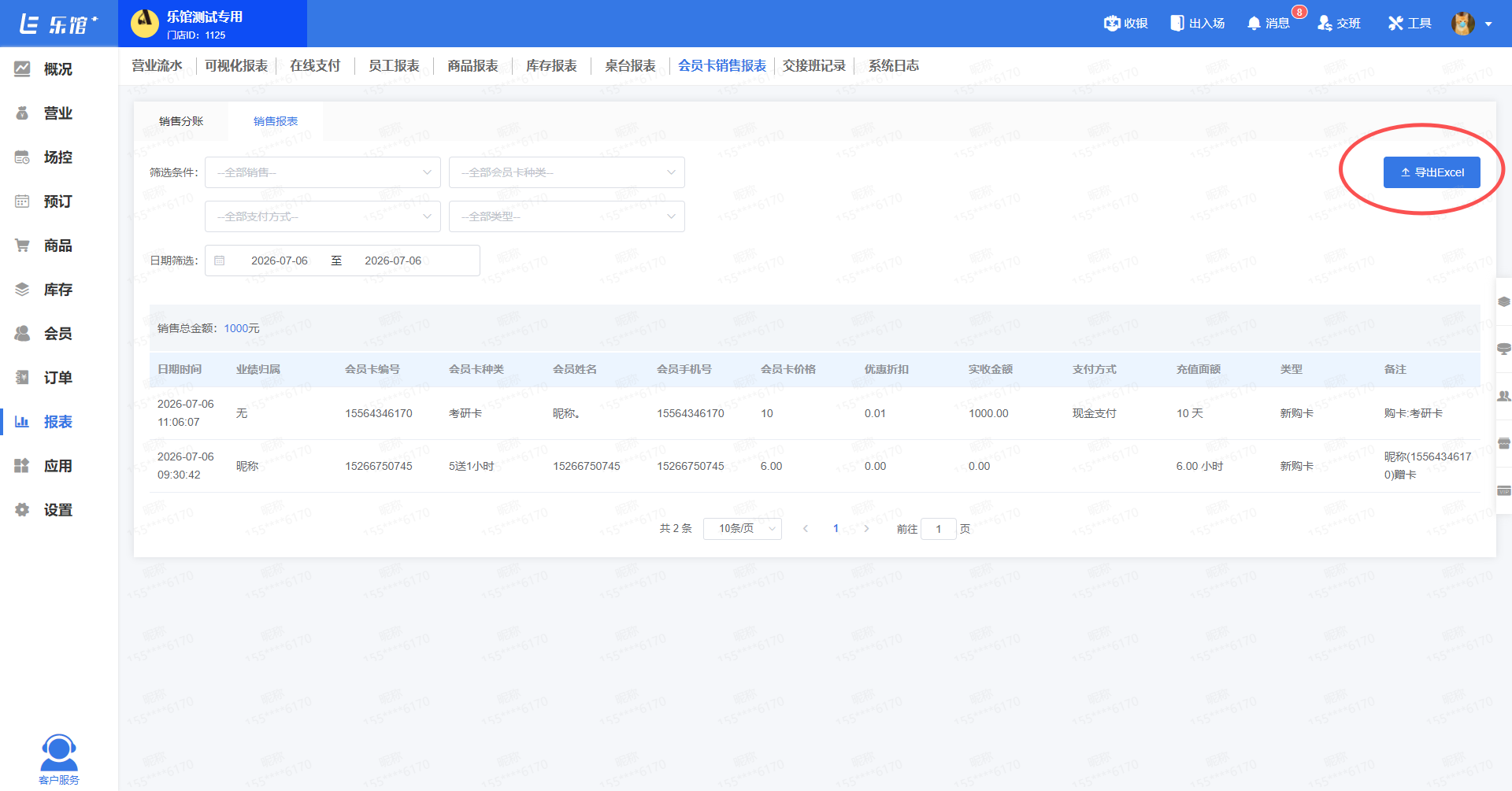Open the 工具 tools icon
The width and height of the screenshot is (1512, 791).
click(x=1395, y=24)
